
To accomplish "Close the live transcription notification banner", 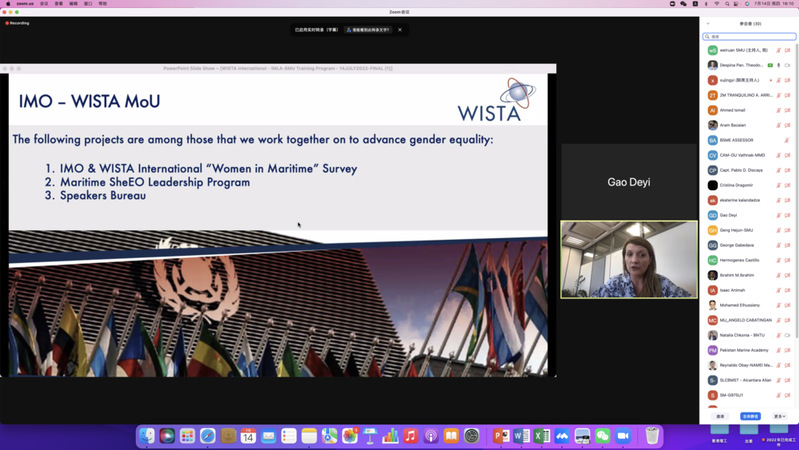I will 400,30.
